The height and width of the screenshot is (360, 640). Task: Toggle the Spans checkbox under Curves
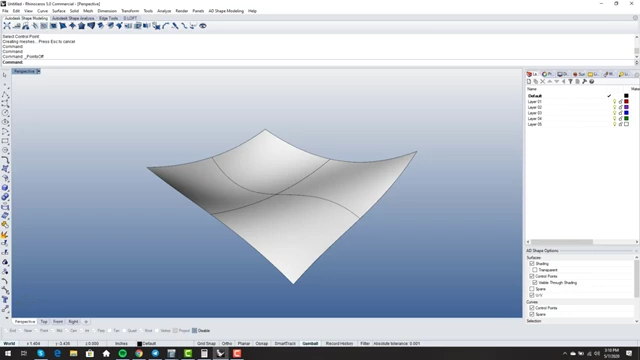point(532,314)
